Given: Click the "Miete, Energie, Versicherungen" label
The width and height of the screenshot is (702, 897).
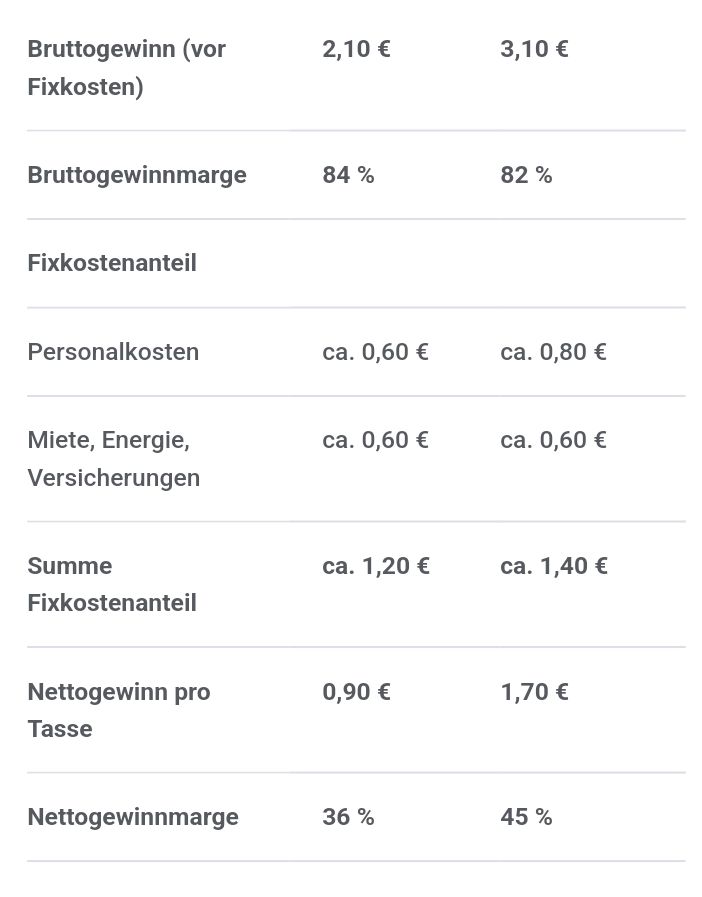Looking at the screenshot, I should (114, 458).
